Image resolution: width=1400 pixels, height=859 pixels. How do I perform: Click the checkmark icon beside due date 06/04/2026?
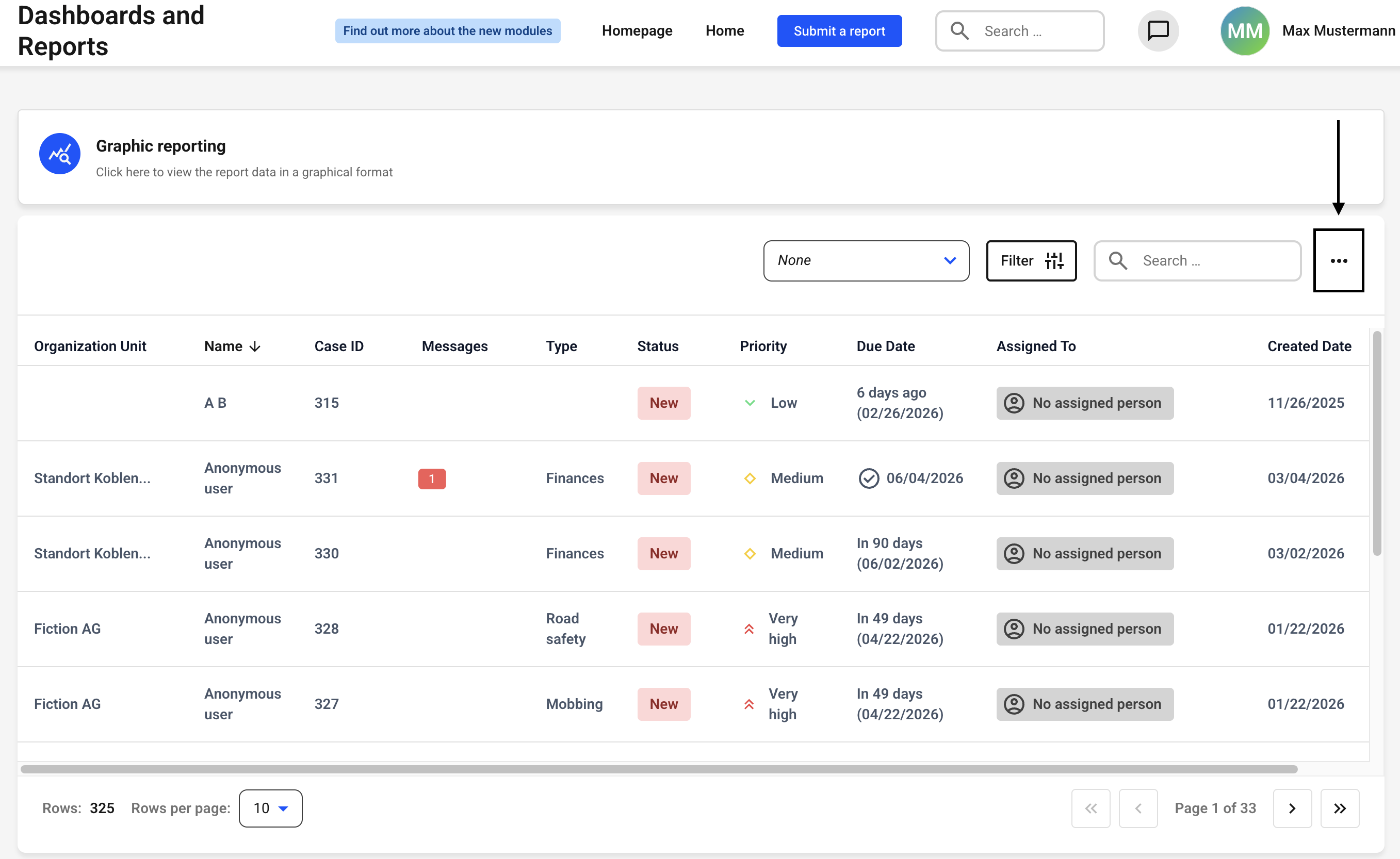point(869,478)
